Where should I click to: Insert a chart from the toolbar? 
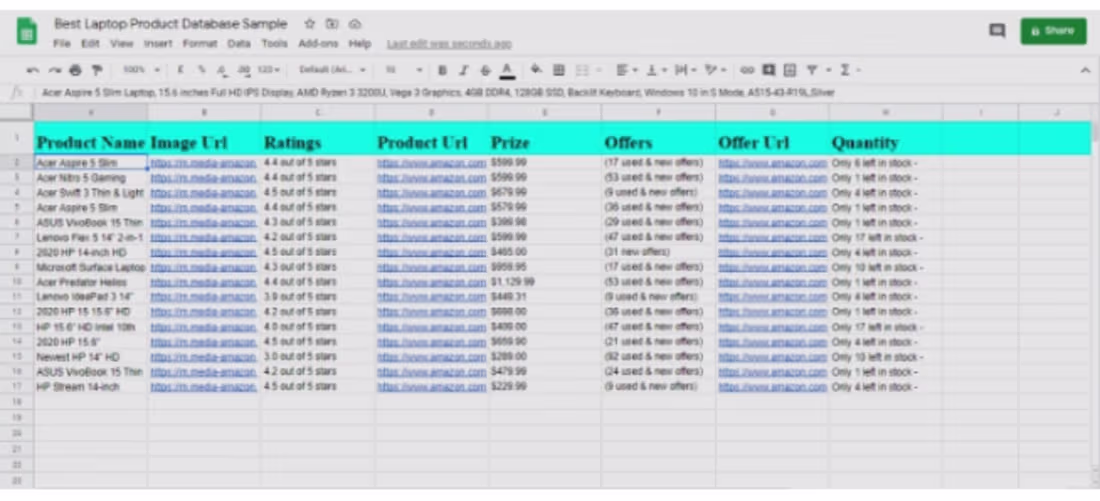click(790, 70)
